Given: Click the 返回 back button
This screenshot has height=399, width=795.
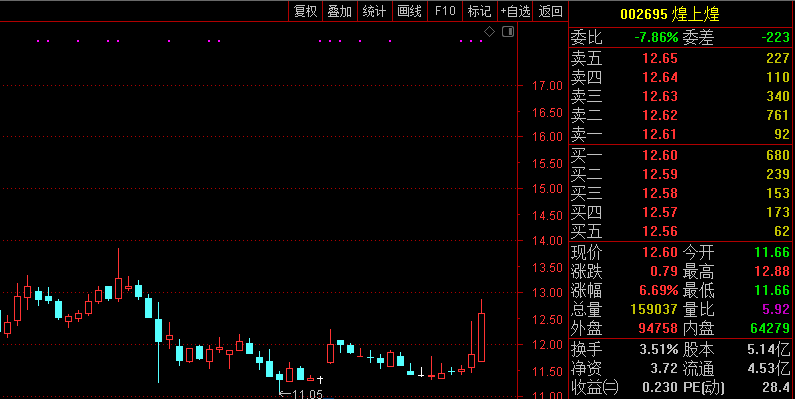Looking at the screenshot, I should coord(551,11).
